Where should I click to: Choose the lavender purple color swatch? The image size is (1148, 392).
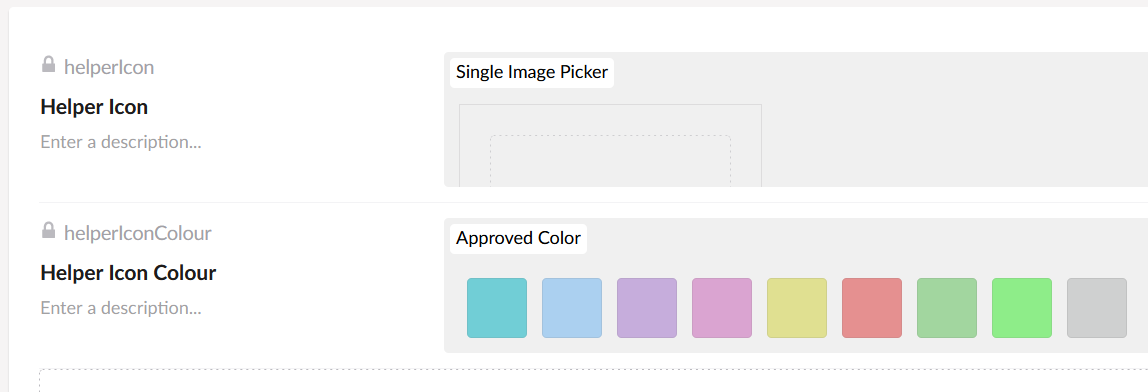(647, 308)
